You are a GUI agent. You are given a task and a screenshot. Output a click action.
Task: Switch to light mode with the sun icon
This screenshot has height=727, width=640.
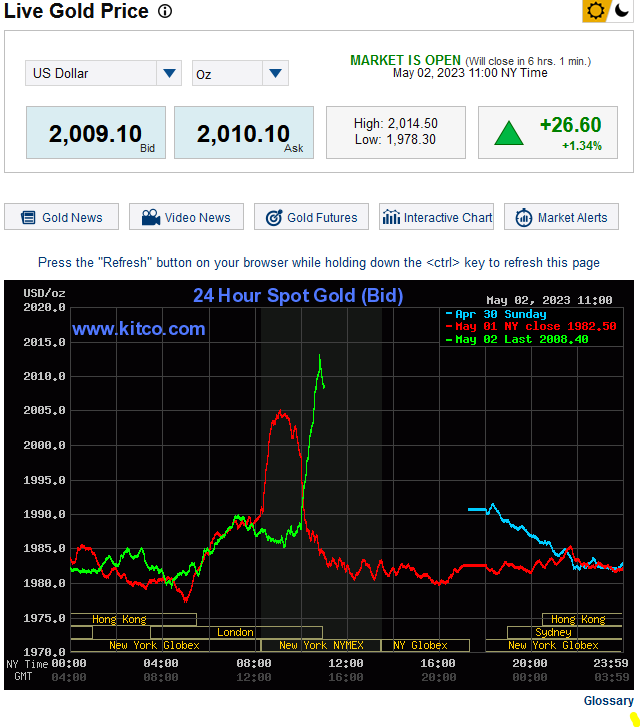pyautogui.click(x=595, y=11)
